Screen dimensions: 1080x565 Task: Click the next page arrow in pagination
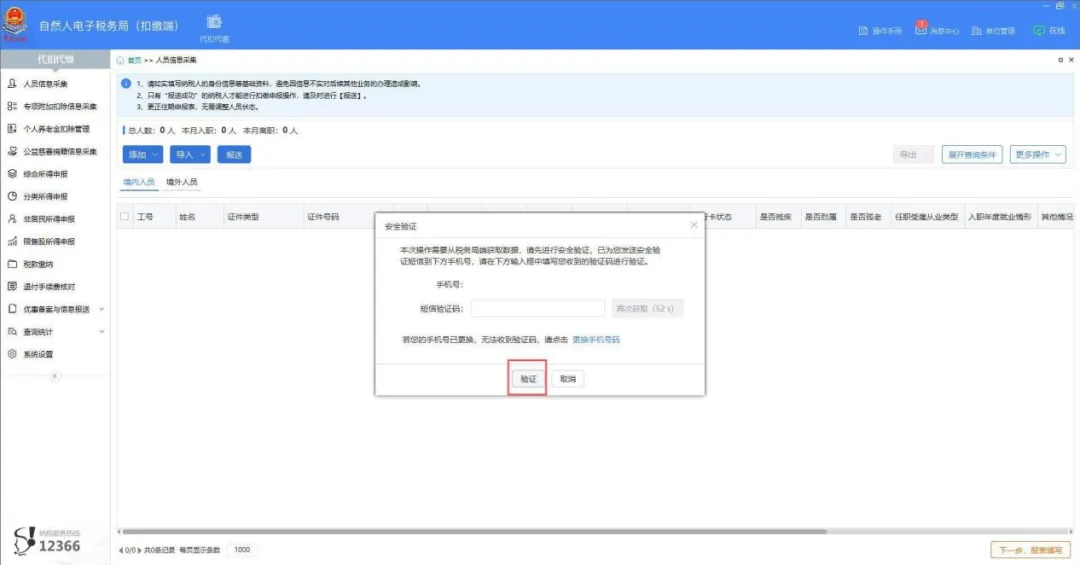click(x=140, y=550)
